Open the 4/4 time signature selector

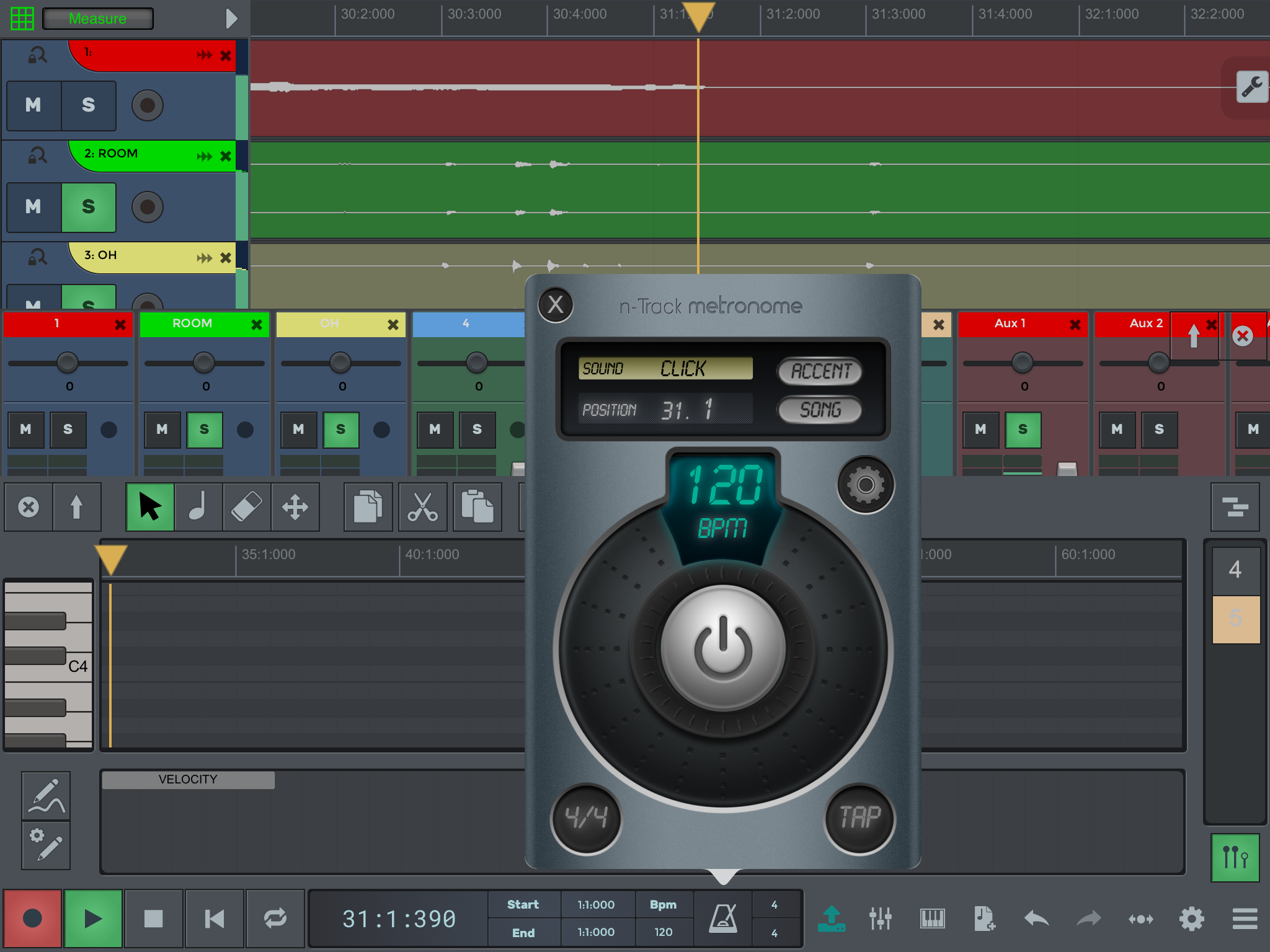pos(586,818)
